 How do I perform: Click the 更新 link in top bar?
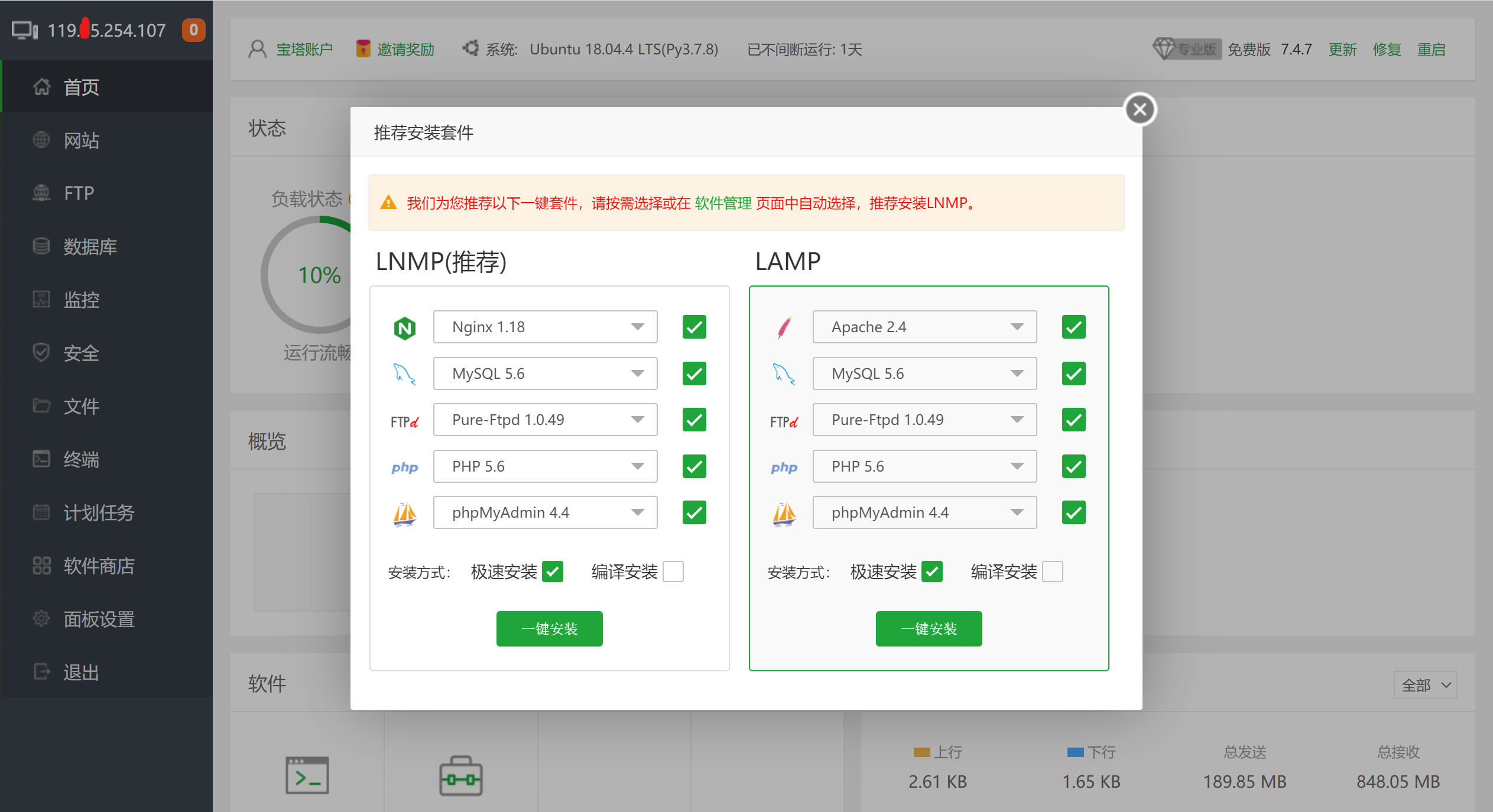[1342, 49]
